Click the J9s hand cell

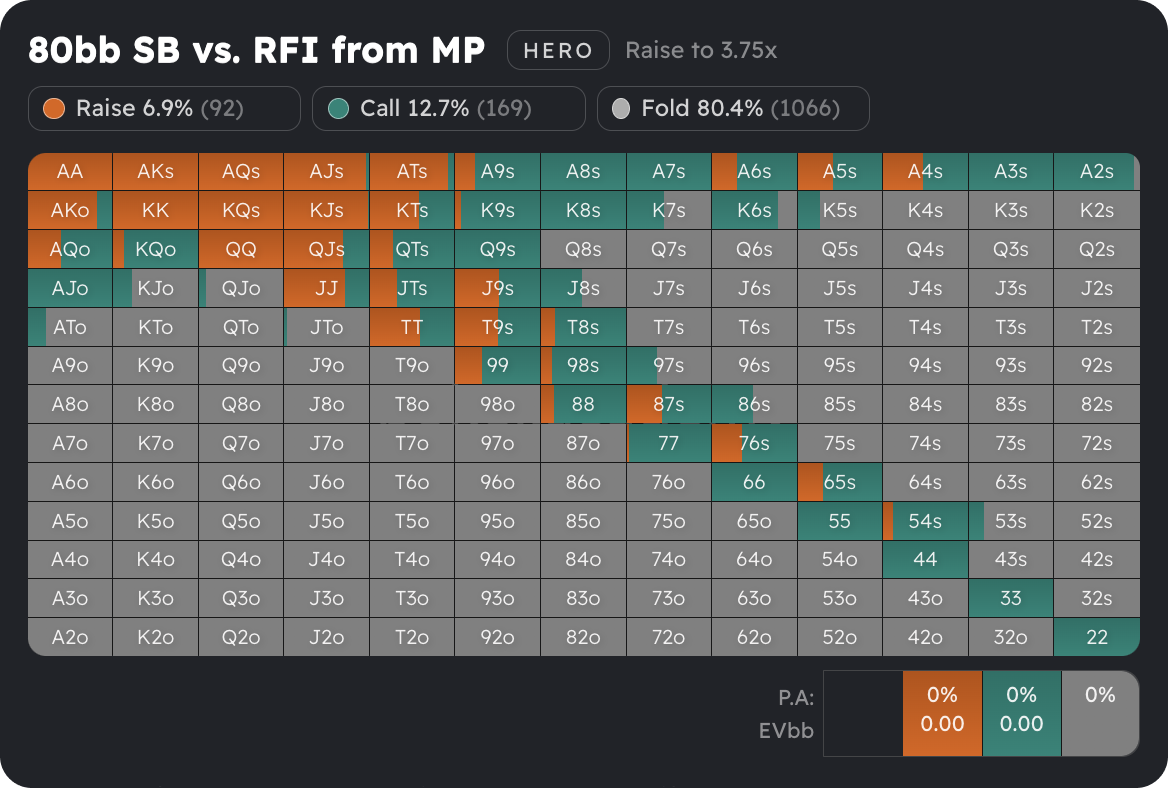click(497, 288)
